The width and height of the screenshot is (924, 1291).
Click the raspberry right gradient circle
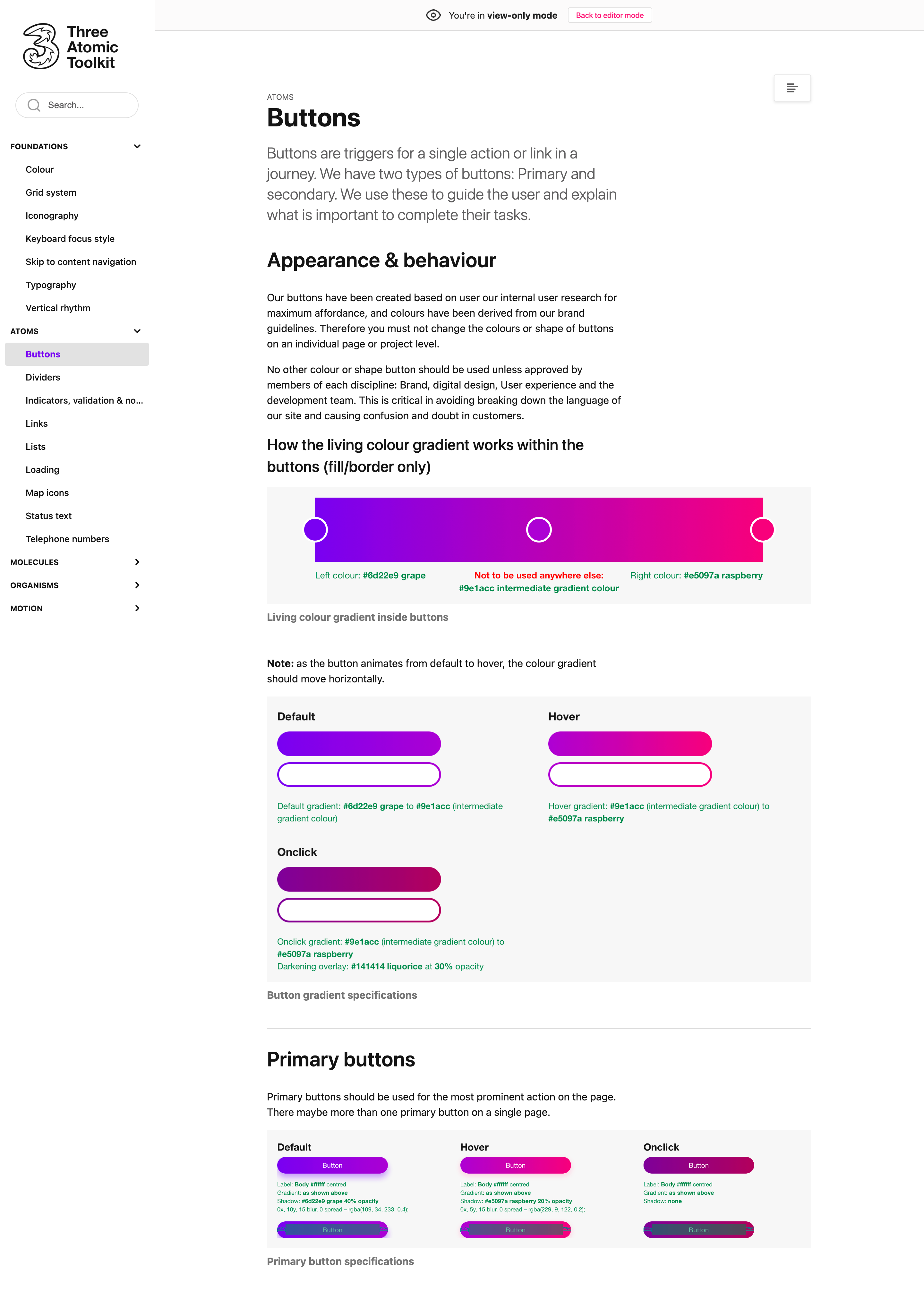pyautogui.click(x=762, y=530)
